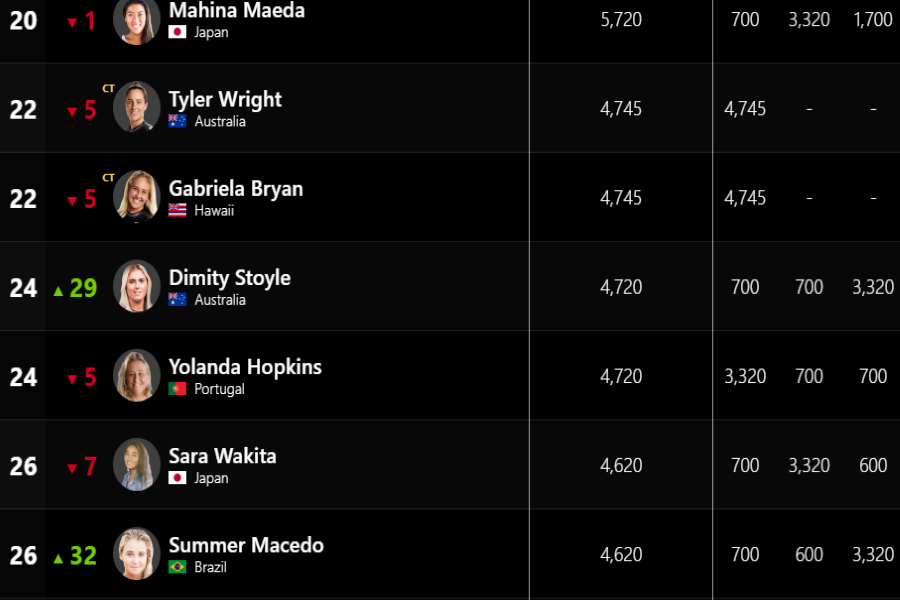Click Tyler Wright's profile photo
Screen dimensions: 900x600
click(x=137, y=107)
